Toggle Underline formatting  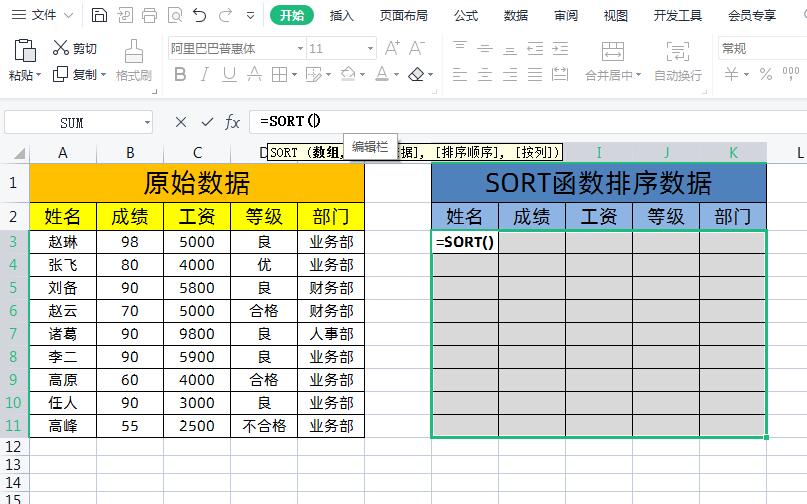229,75
